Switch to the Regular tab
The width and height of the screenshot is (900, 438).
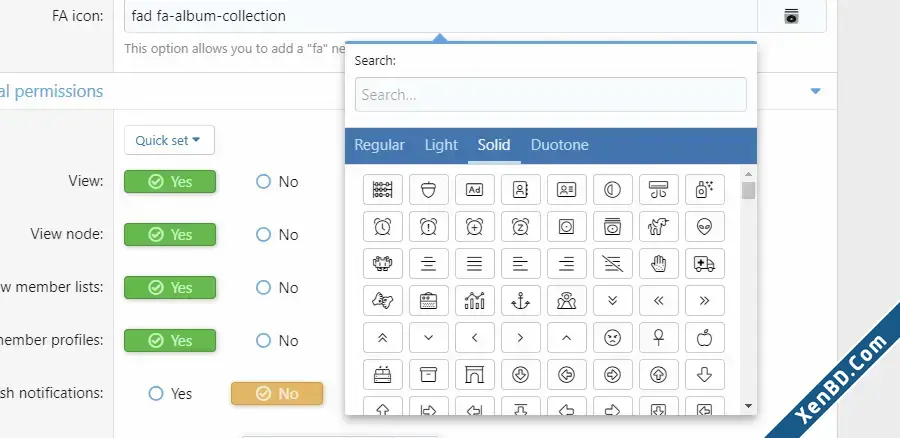(379, 145)
